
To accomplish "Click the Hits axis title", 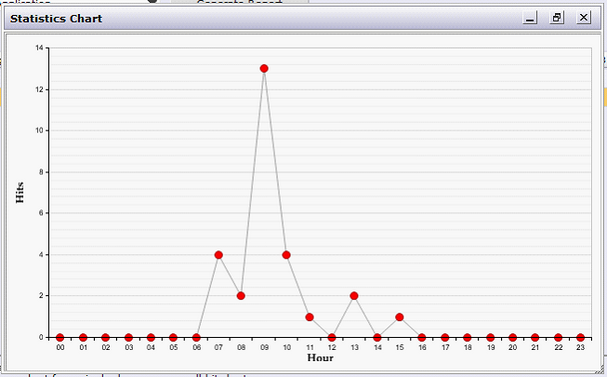I will click(x=20, y=192).
